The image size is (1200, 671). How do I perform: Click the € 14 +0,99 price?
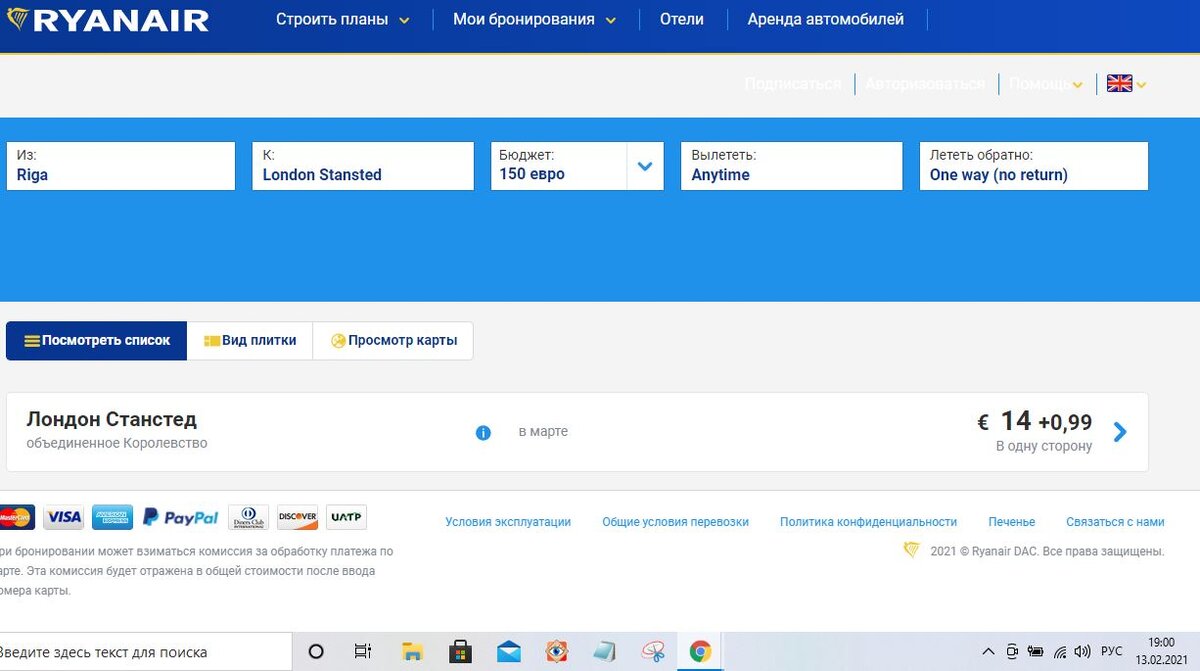[x=1034, y=422]
